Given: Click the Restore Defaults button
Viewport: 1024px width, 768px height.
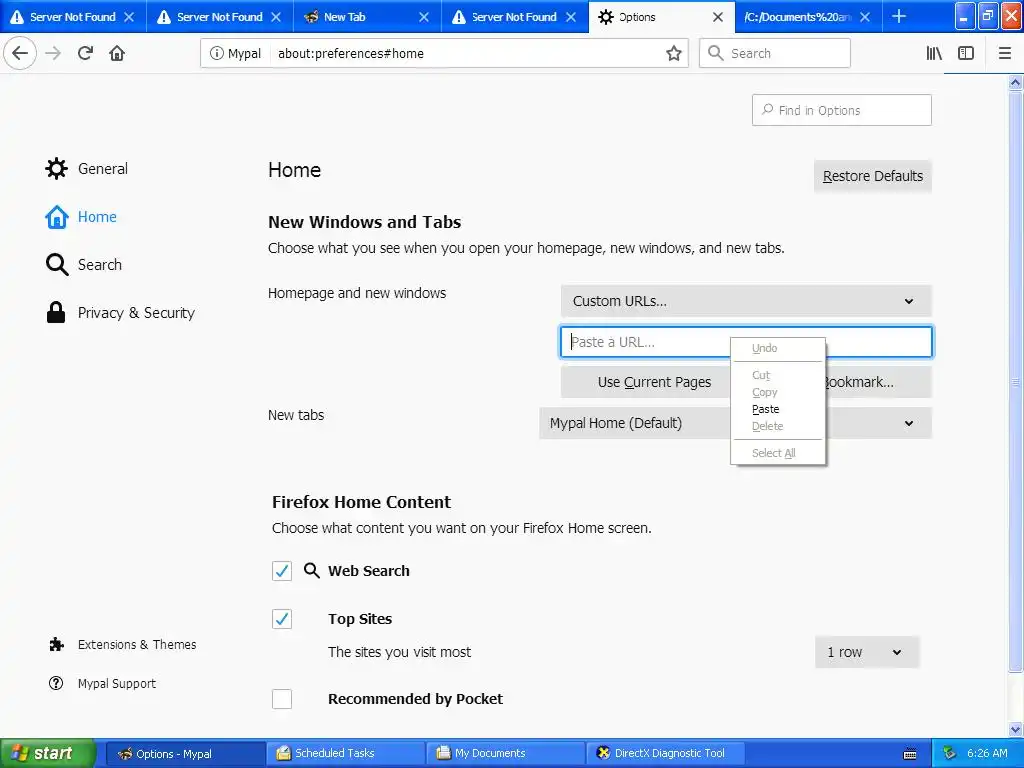Looking at the screenshot, I should pyautogui.click(x=872, y=176).
